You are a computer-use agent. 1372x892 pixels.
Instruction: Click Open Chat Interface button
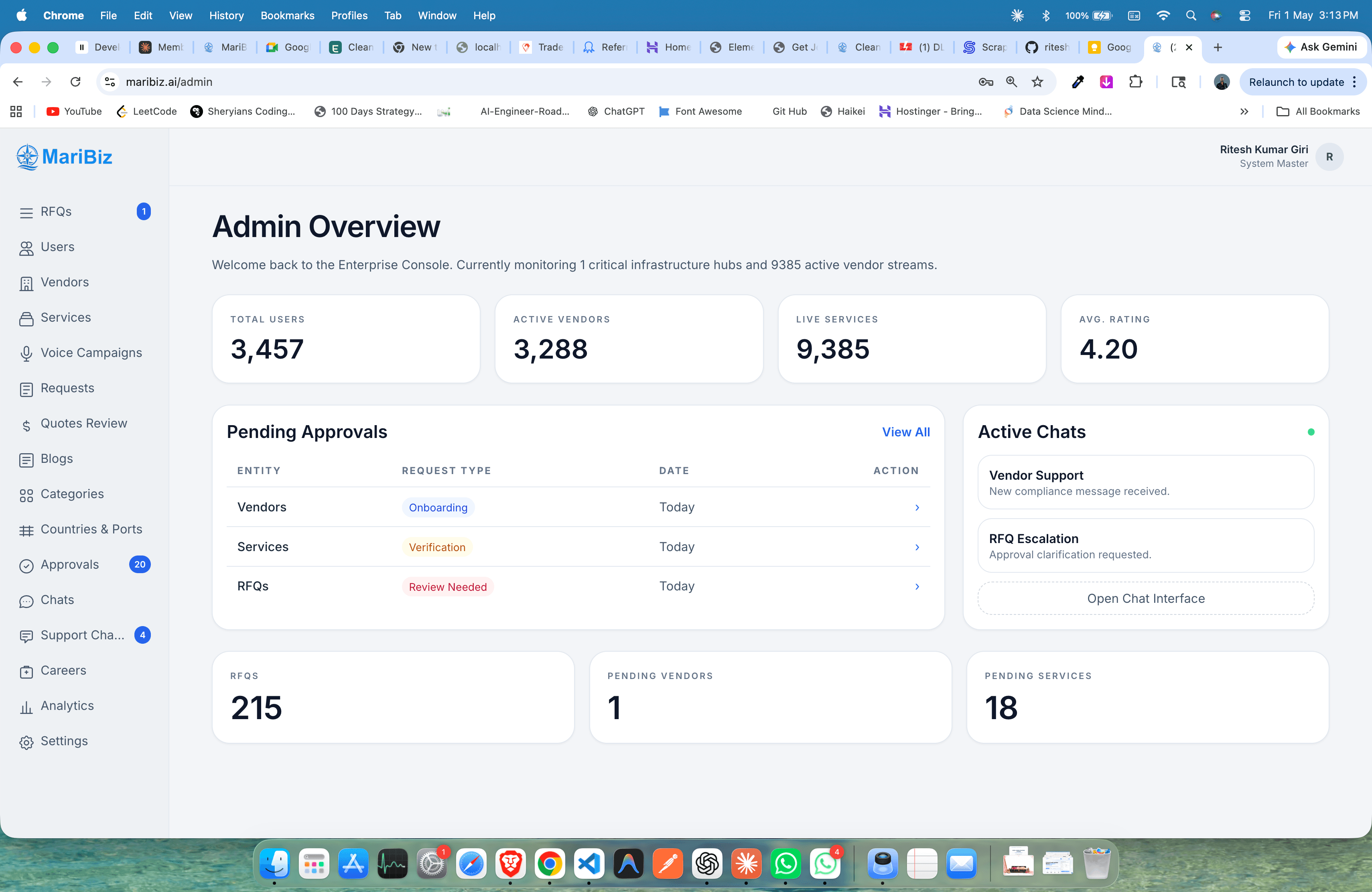1145,599
